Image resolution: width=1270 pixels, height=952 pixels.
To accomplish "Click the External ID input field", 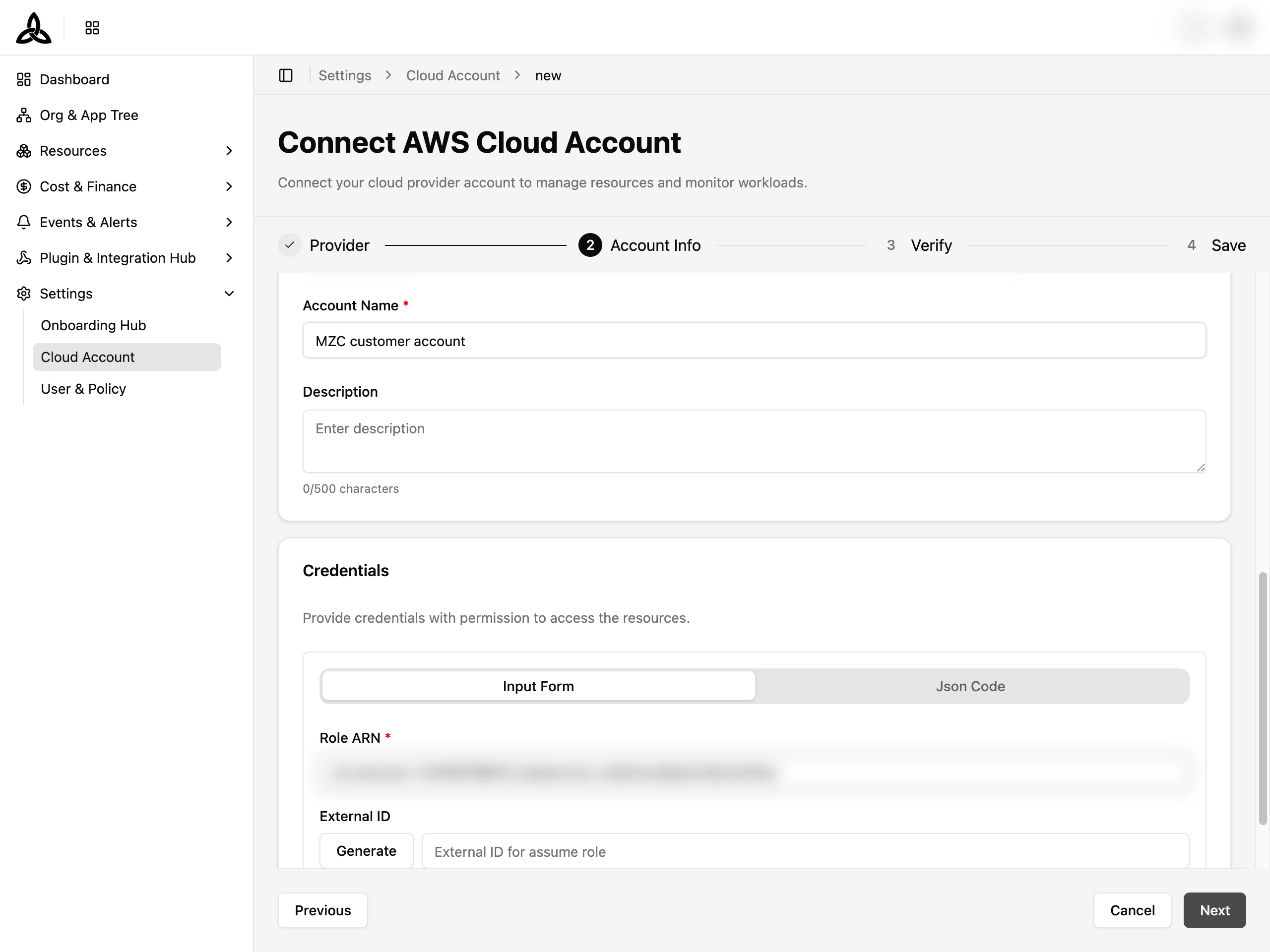I will point(805,851).
